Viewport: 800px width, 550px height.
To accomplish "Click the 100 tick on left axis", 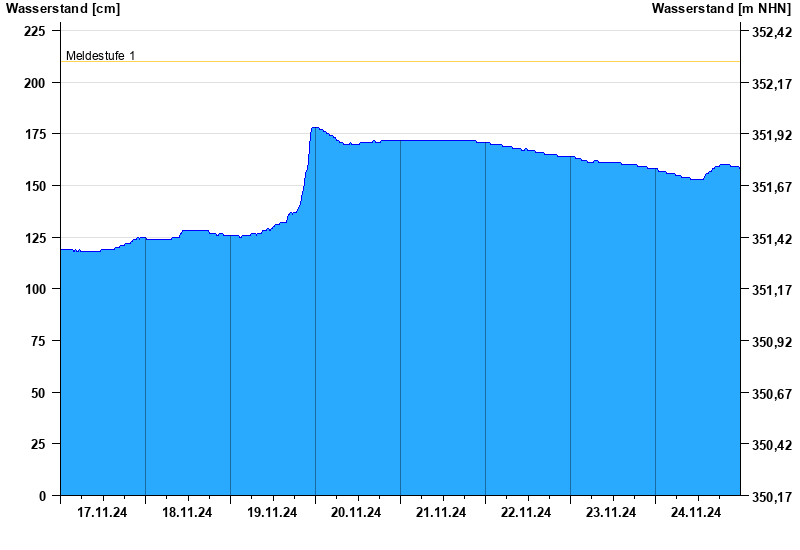I will coord(35,289).
